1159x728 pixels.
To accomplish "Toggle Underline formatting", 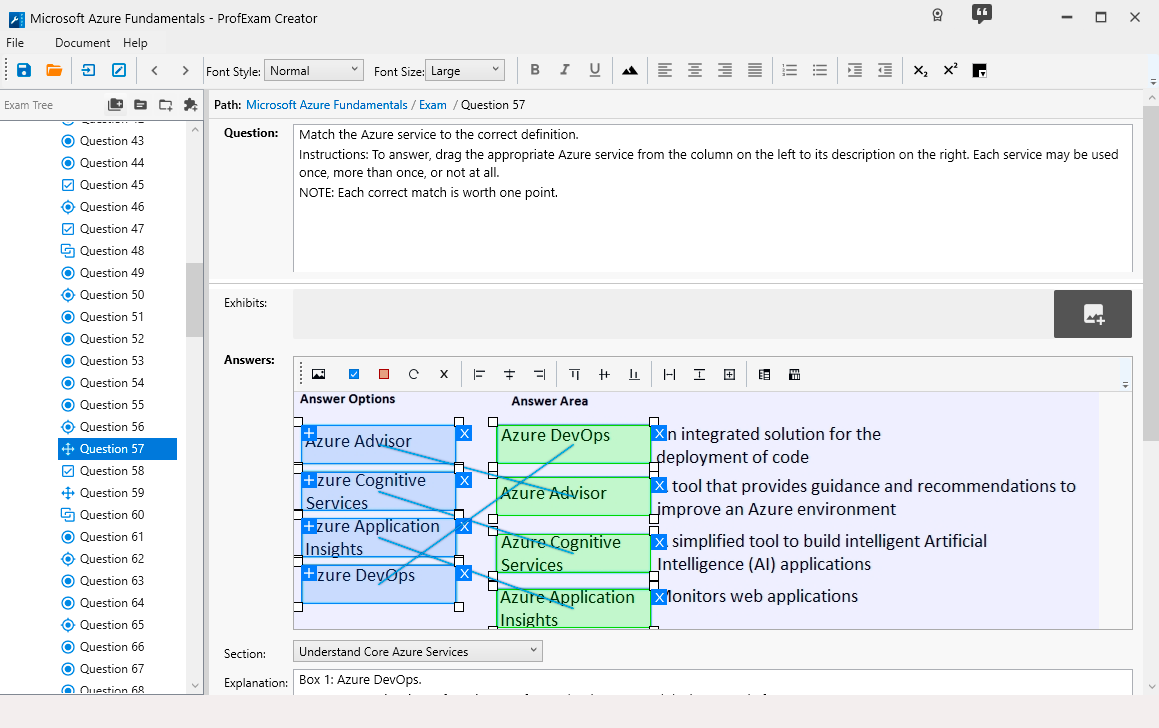I will click(595, 70).
